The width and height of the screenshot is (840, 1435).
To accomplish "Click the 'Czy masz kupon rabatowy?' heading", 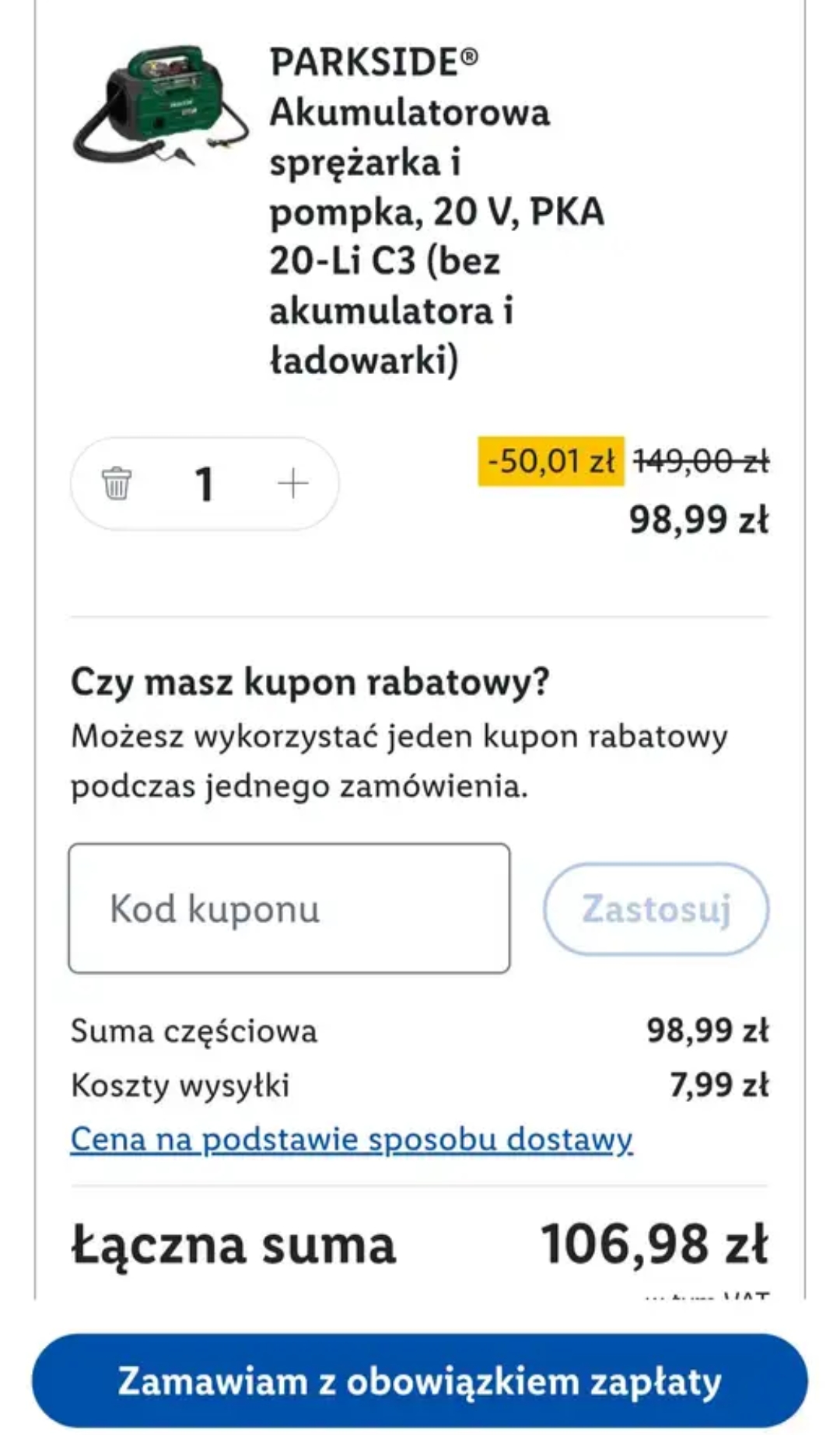I will (x=310, y=682).
